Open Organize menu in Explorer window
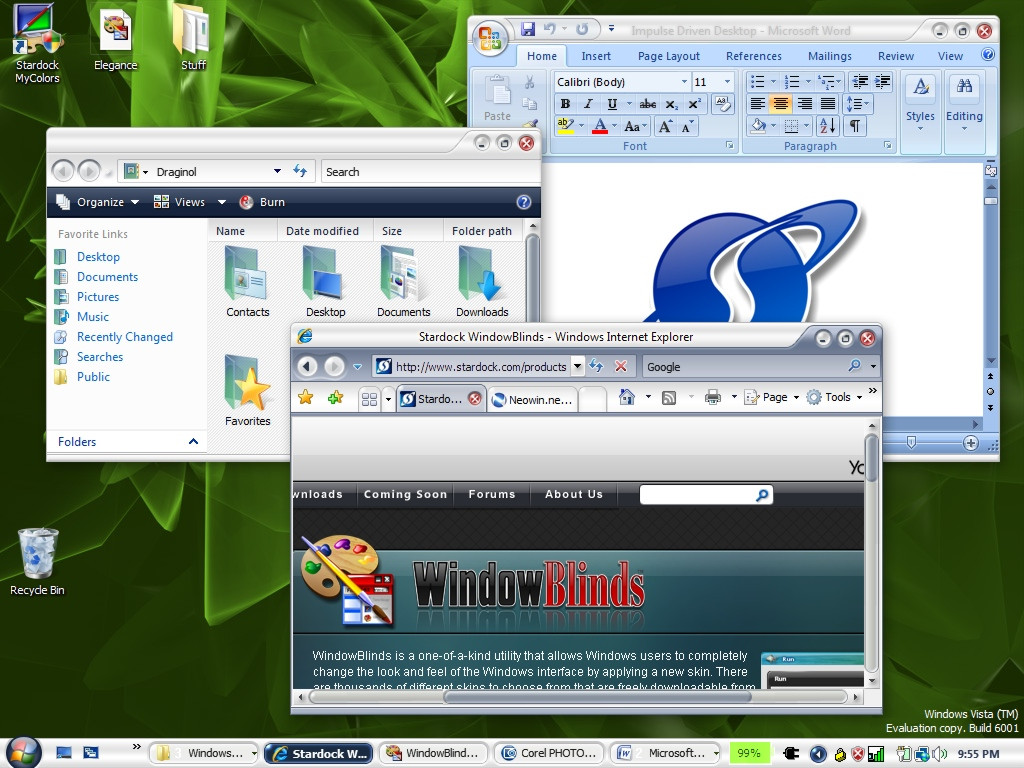Viewport: 1024px width, 768px height. [98, 202]
